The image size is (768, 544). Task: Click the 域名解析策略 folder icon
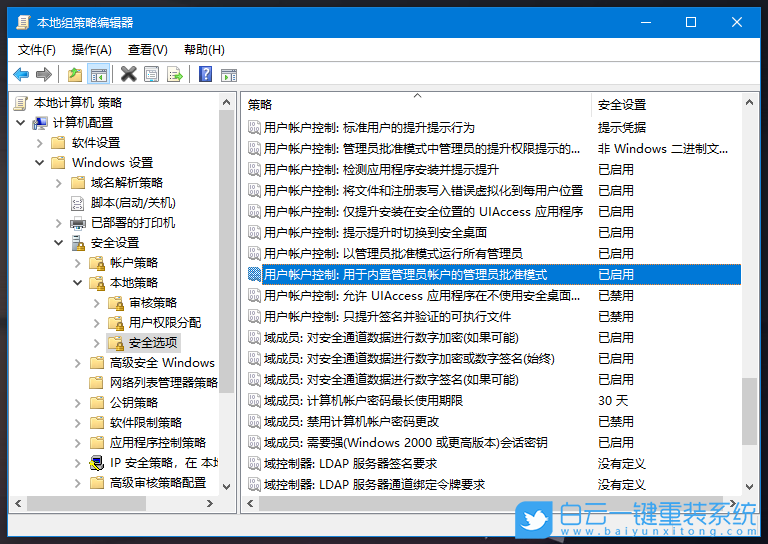[78, 183]
